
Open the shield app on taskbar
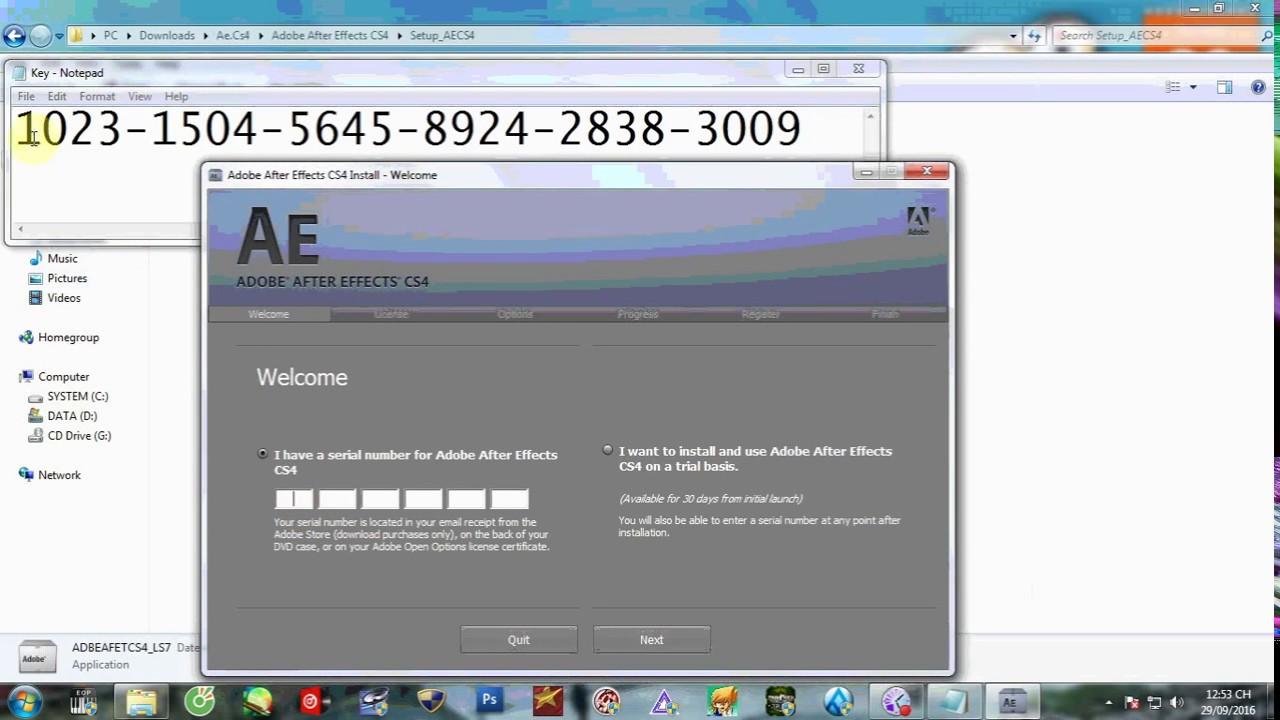coord(432,701)
